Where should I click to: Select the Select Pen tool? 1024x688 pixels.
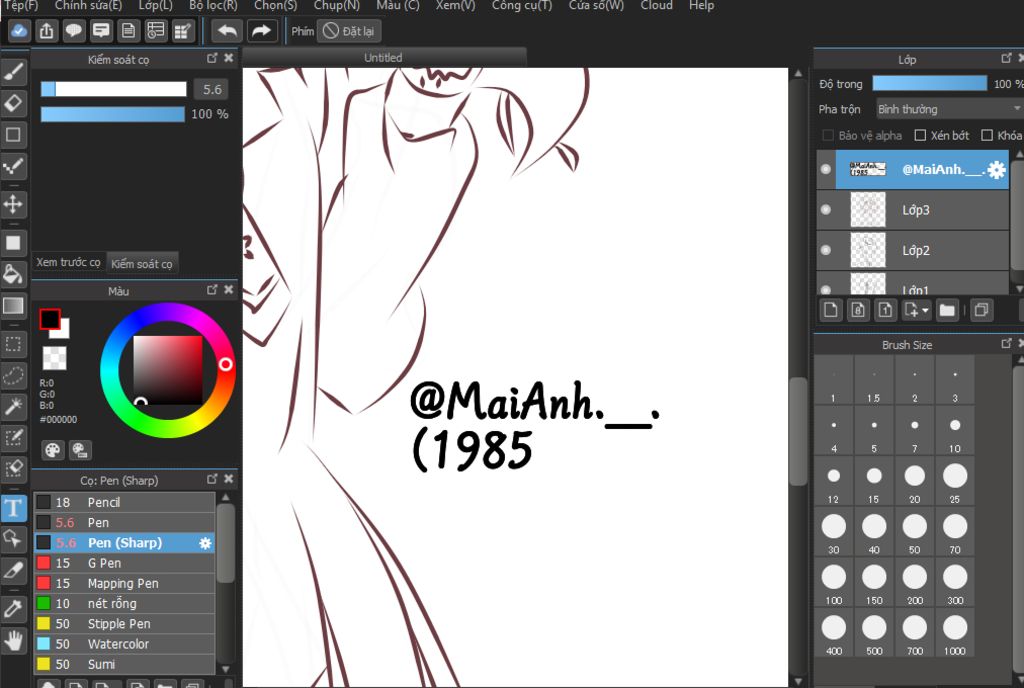coord(14,437)
